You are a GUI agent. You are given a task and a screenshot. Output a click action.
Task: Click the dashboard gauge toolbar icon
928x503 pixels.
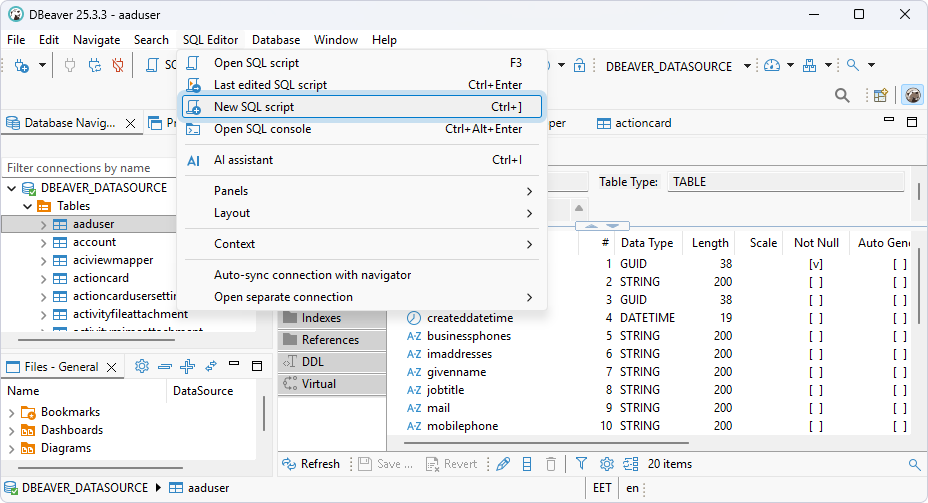click(772, 65)
